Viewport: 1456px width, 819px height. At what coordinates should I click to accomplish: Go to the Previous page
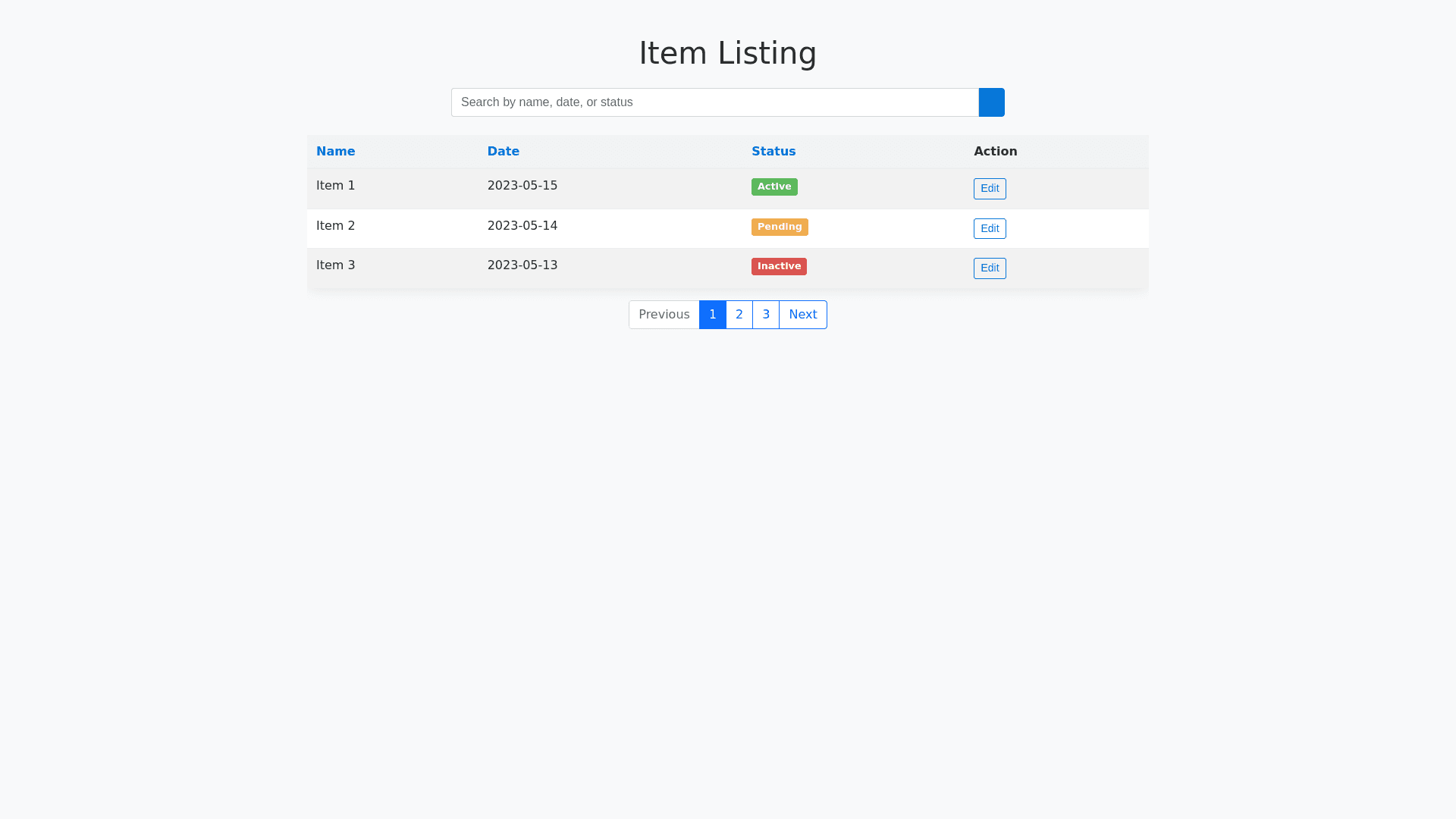664,315
